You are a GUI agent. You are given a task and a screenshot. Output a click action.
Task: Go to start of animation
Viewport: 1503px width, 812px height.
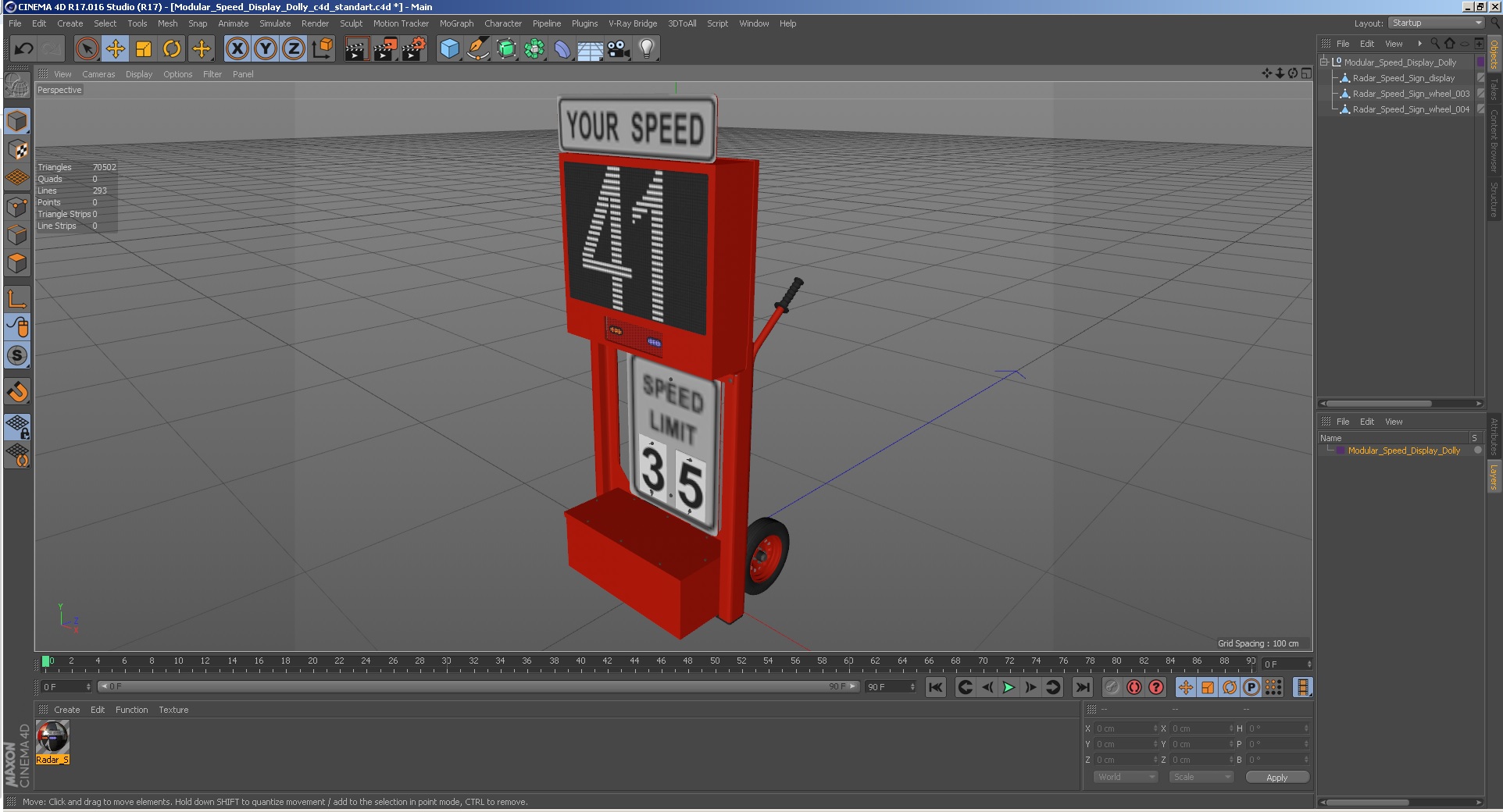(x=936, y=687)
